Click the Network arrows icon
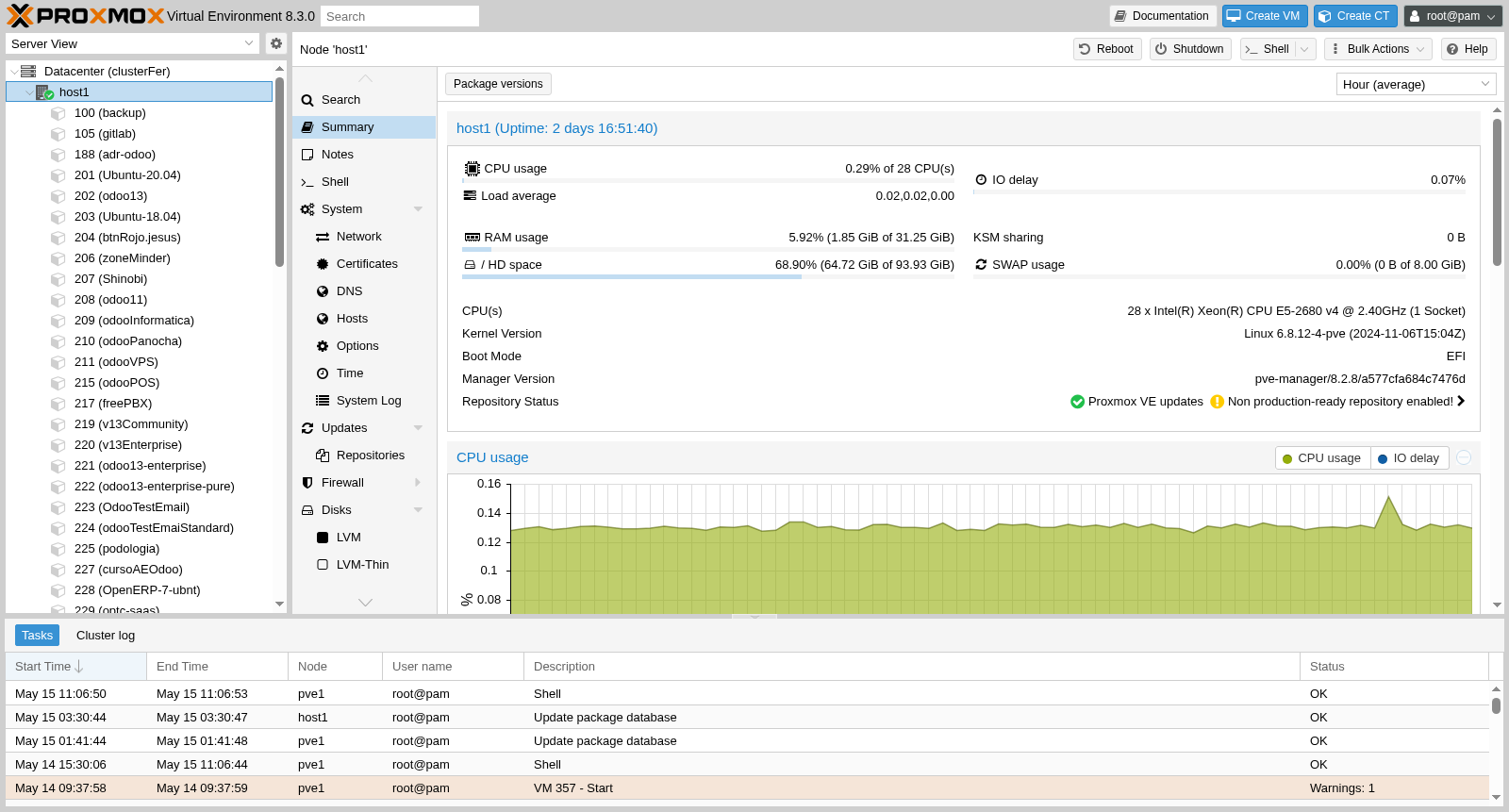Viewport: 1509px width, 812px height. (x=323, y=237)
